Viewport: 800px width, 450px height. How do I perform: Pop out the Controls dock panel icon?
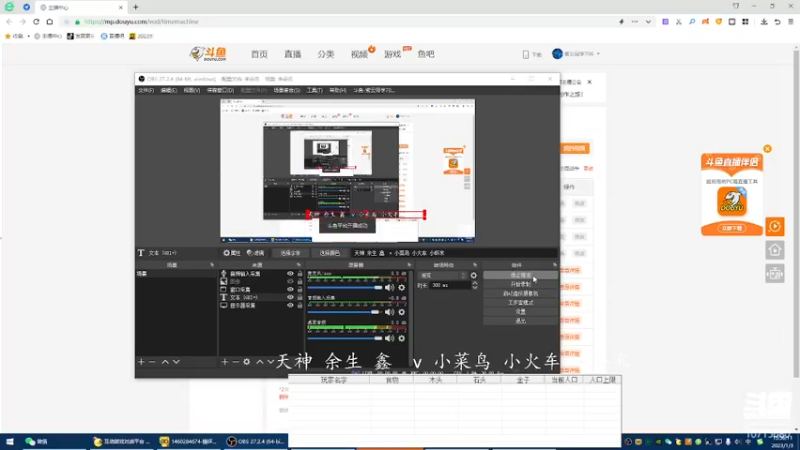click(555, 265)
